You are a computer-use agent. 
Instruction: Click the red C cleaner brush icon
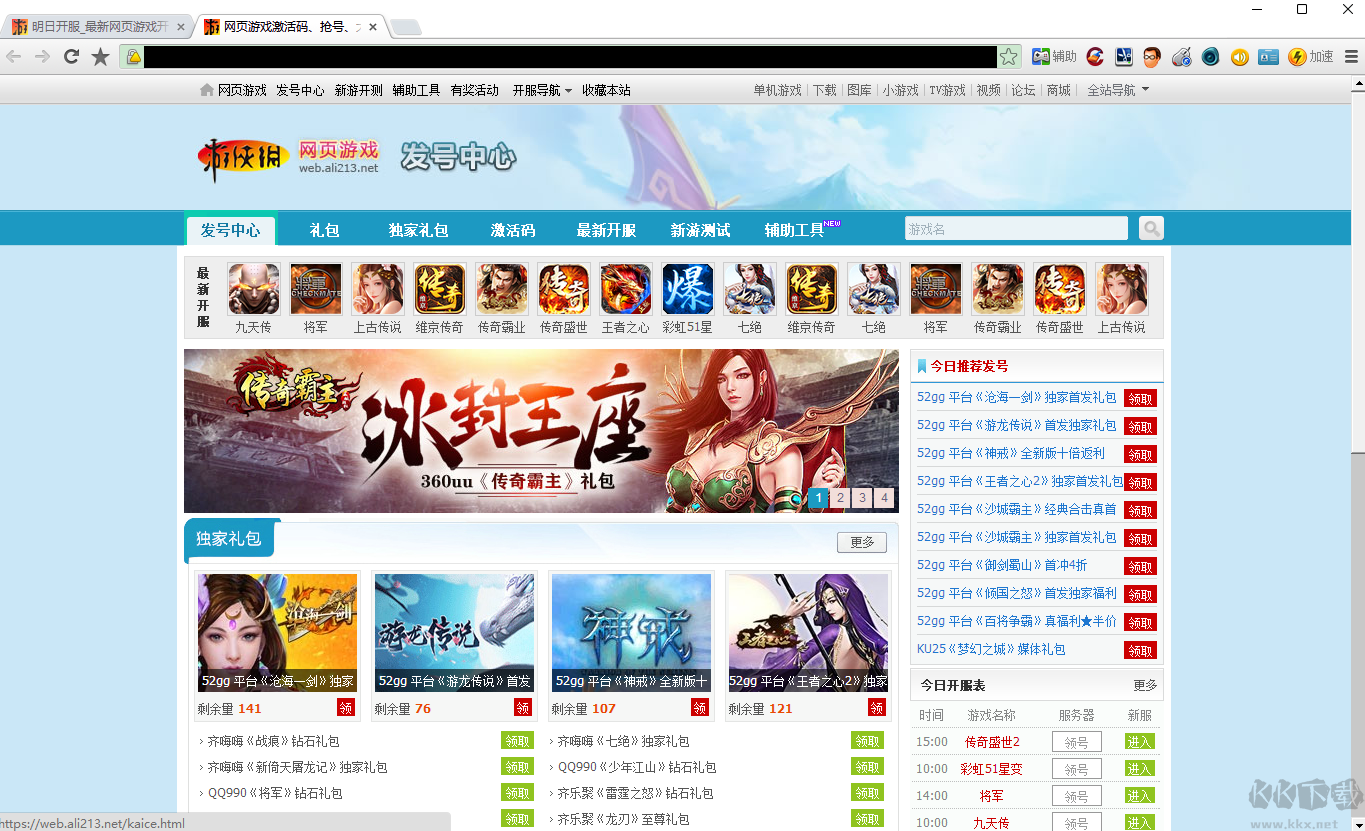tap(1095, 57)
